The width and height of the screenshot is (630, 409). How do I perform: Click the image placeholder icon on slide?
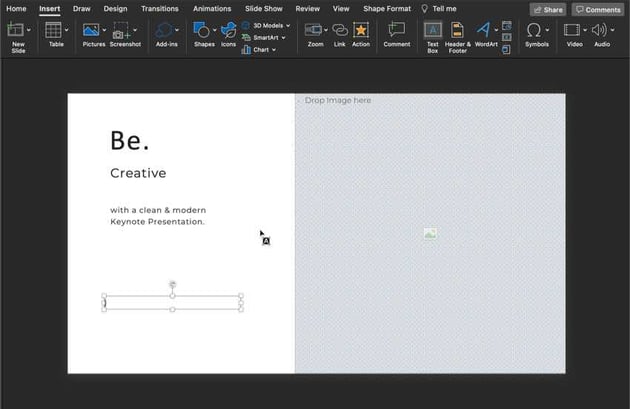(x=430, y=233)
